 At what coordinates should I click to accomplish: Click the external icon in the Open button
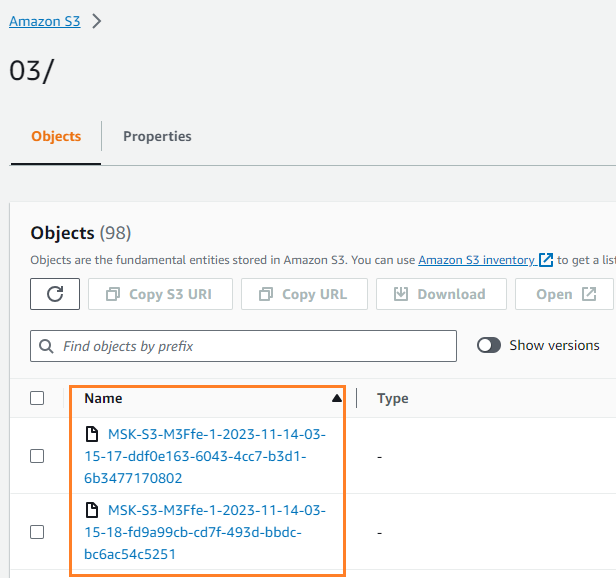click(x=589, y=294)
